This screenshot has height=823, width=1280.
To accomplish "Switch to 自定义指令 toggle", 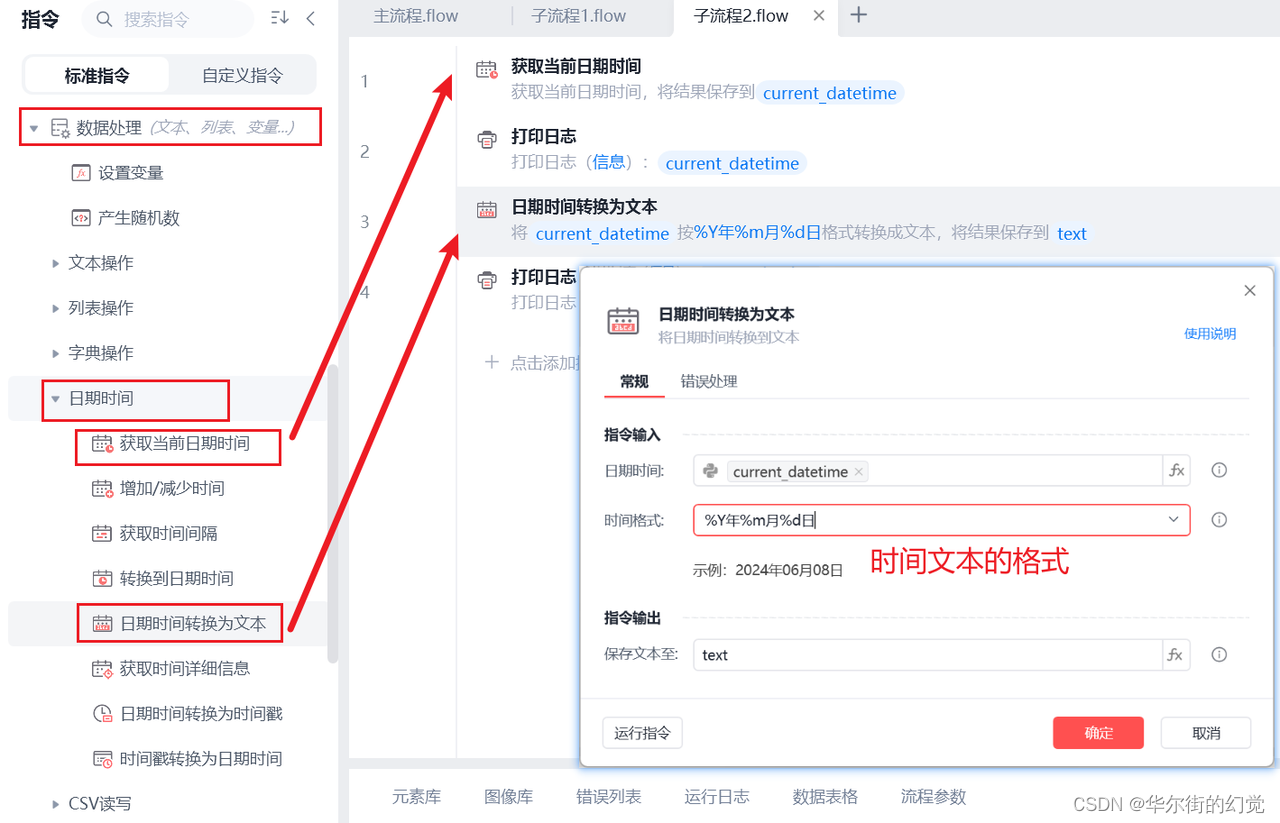I will click(x=242, y=75).
